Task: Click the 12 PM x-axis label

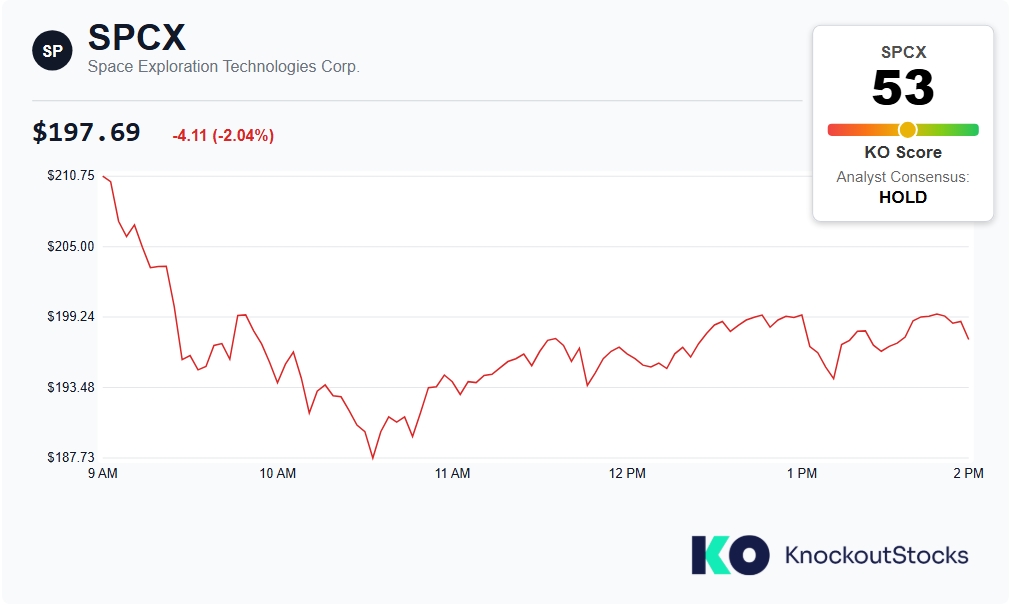Action: click(x=627, y=473)
